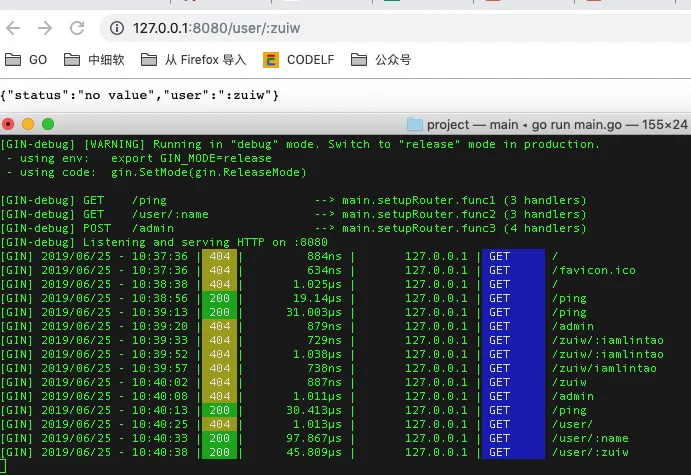Click path '/favicon.ico' in log

[594, 270]
